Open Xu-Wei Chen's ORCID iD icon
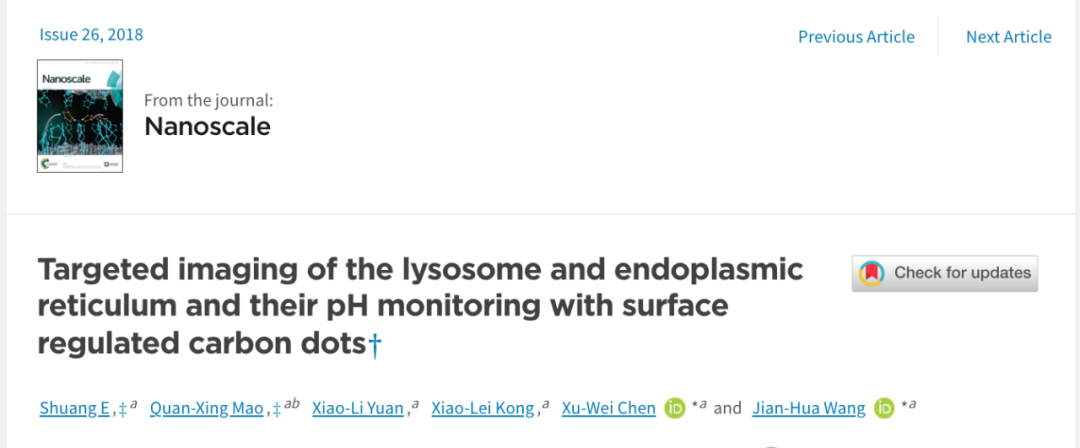Image resolution: width=1080 pixels, height=448 pixels. coord(675,408)
